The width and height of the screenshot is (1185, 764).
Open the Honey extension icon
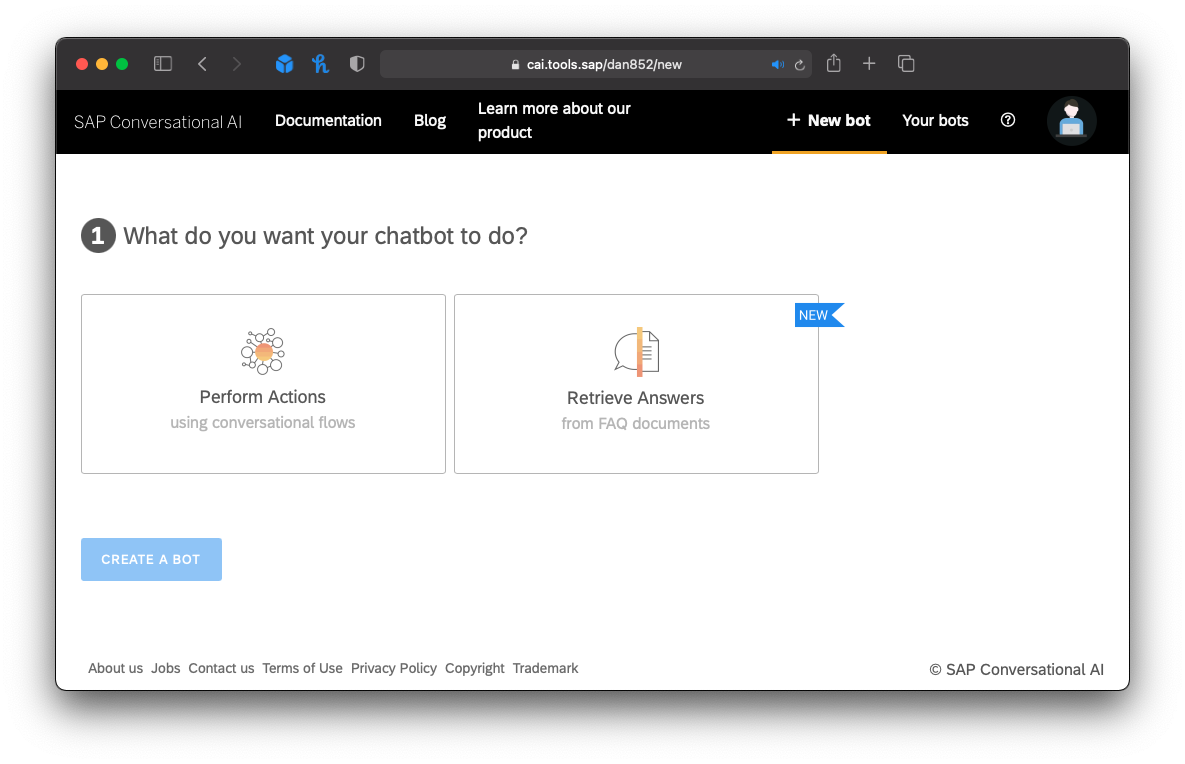320,64
